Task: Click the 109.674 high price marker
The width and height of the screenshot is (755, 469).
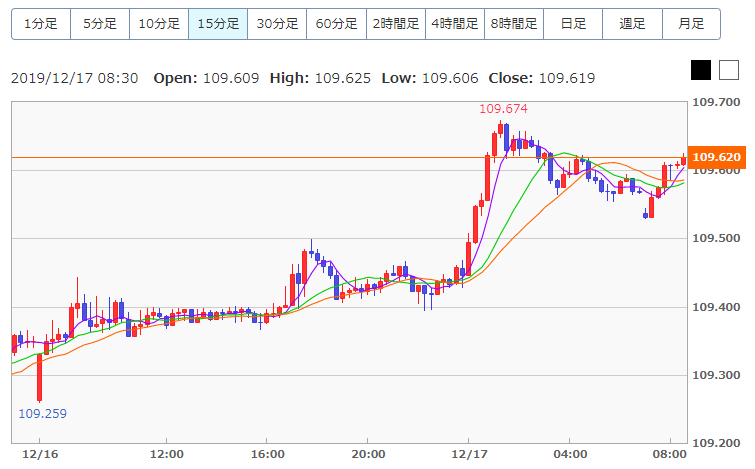Action: tap(503, 109)
